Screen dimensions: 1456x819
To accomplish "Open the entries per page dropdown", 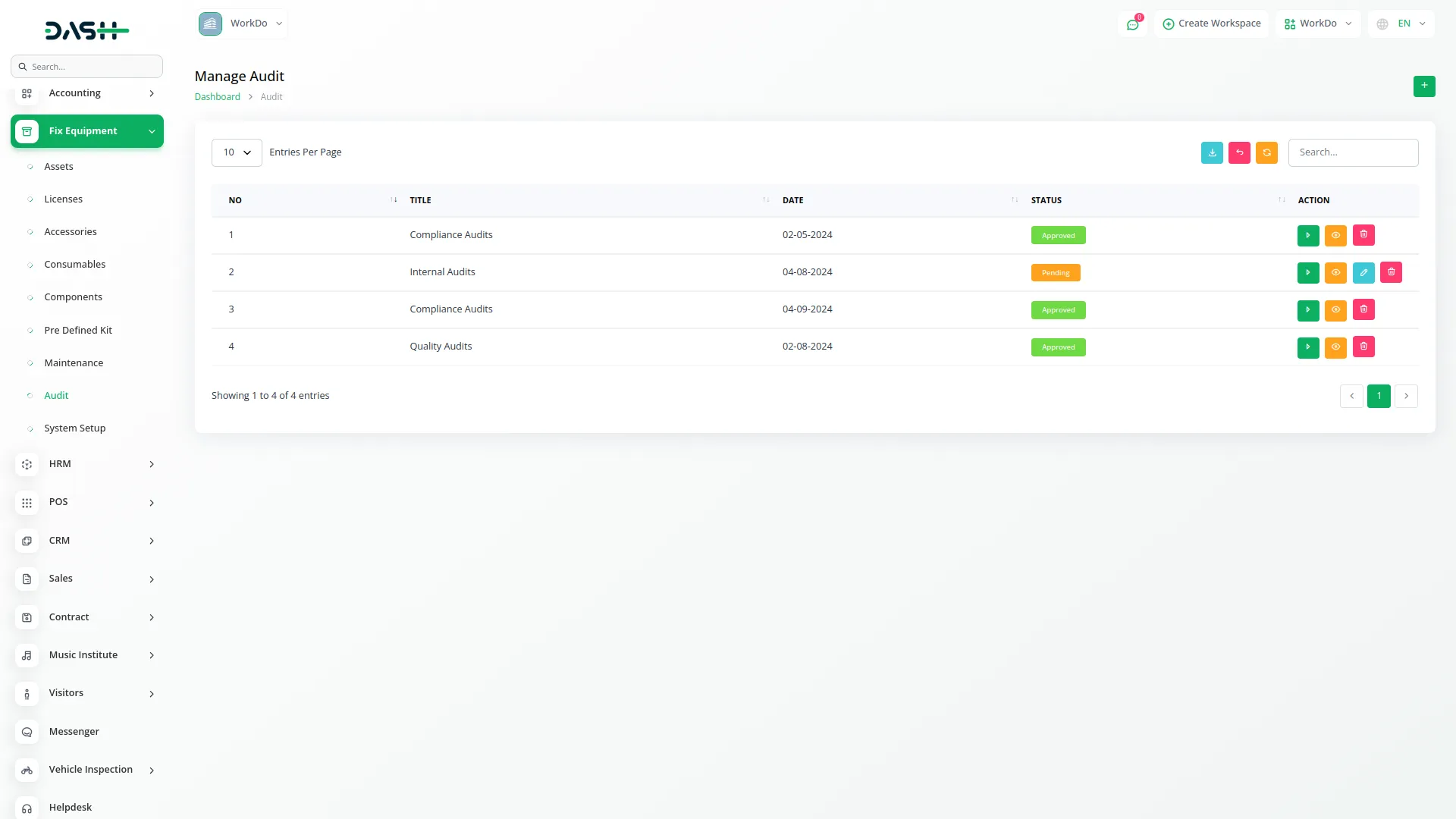I will click(x=237, y=152).
